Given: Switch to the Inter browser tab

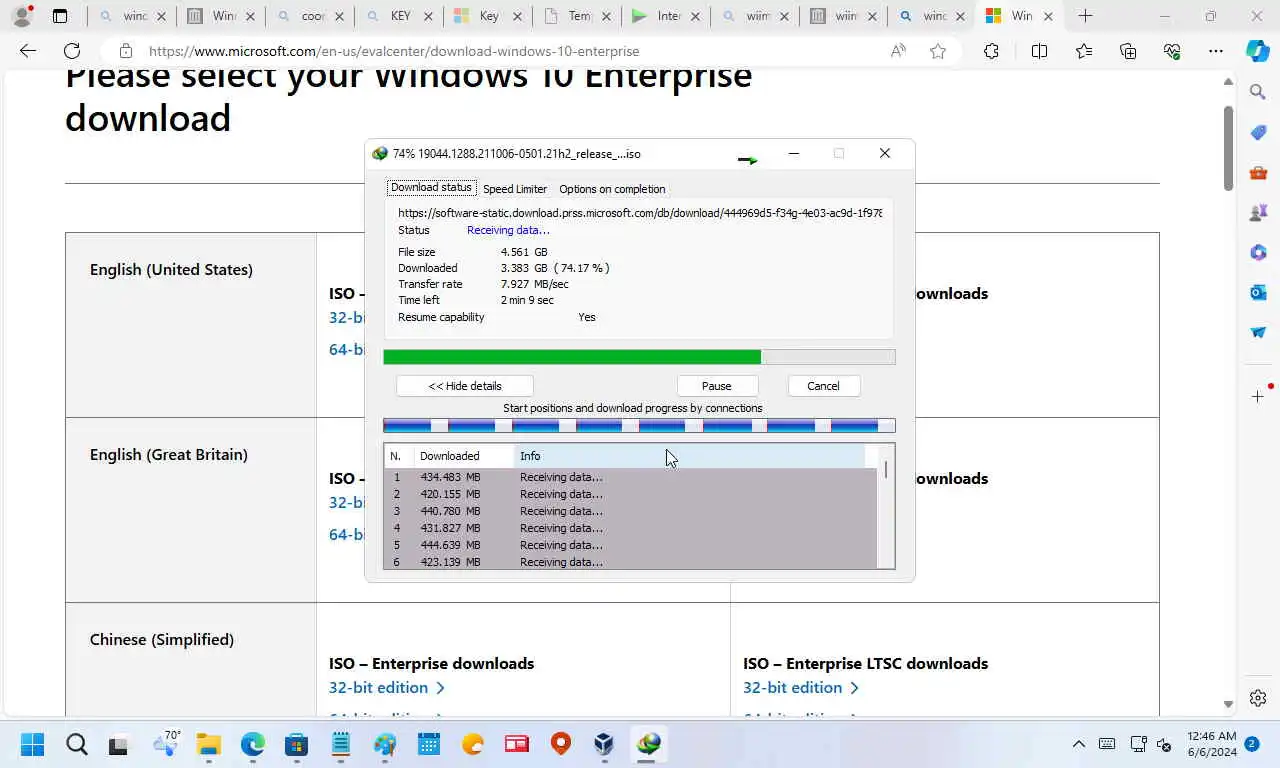Looking at the screenshot, I should (x=666, y=16).
